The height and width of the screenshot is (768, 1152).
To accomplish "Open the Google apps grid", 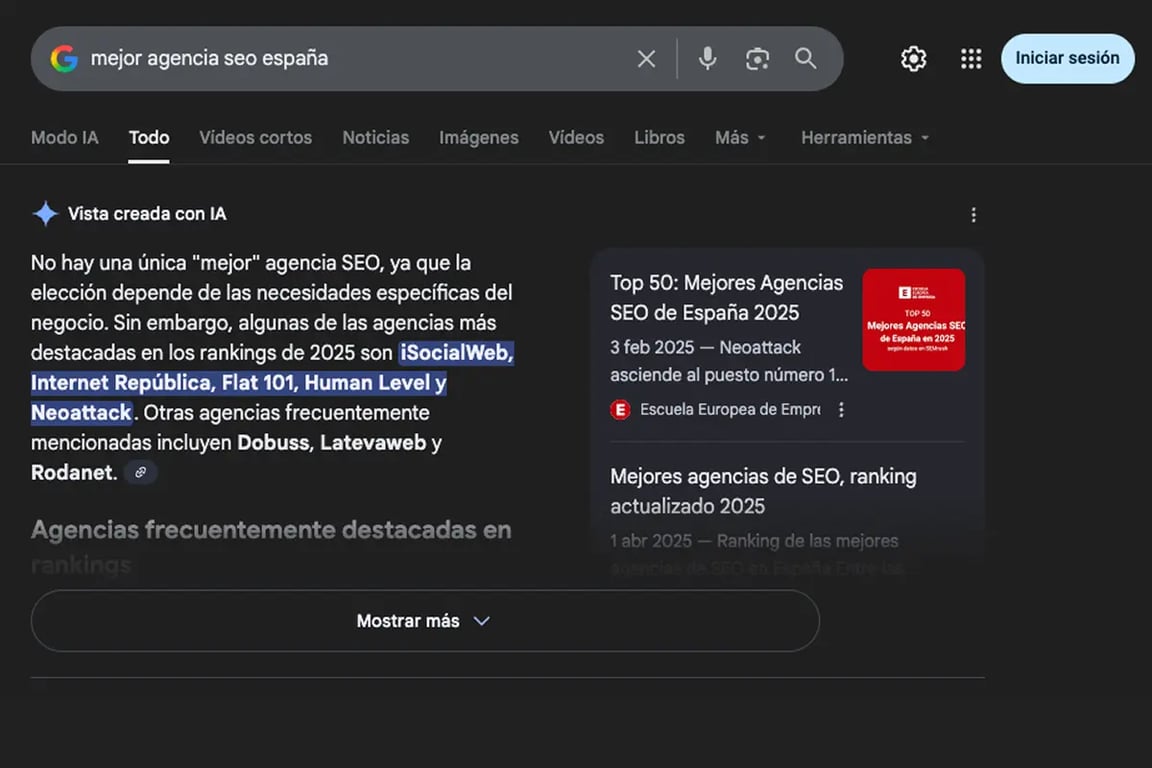I will point(970,58).
